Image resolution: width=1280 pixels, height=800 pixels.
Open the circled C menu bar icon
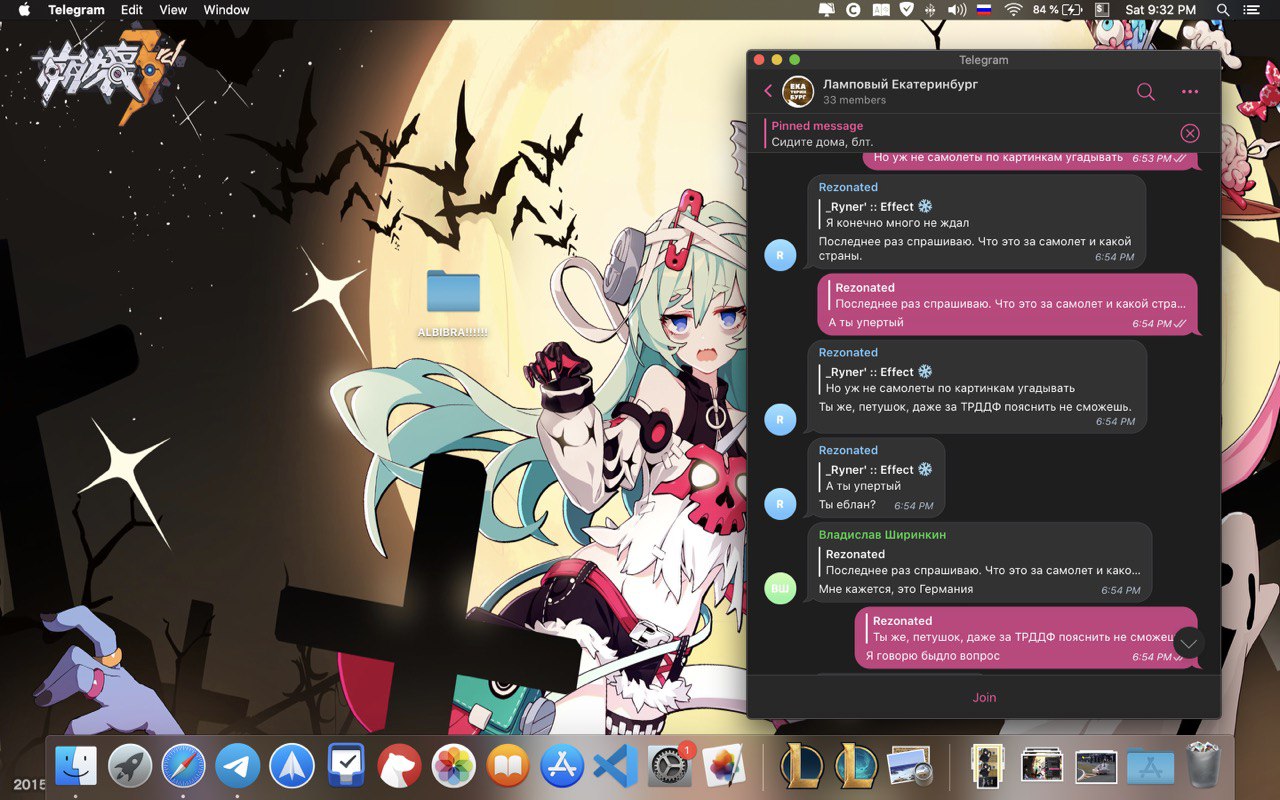(853, 10)
